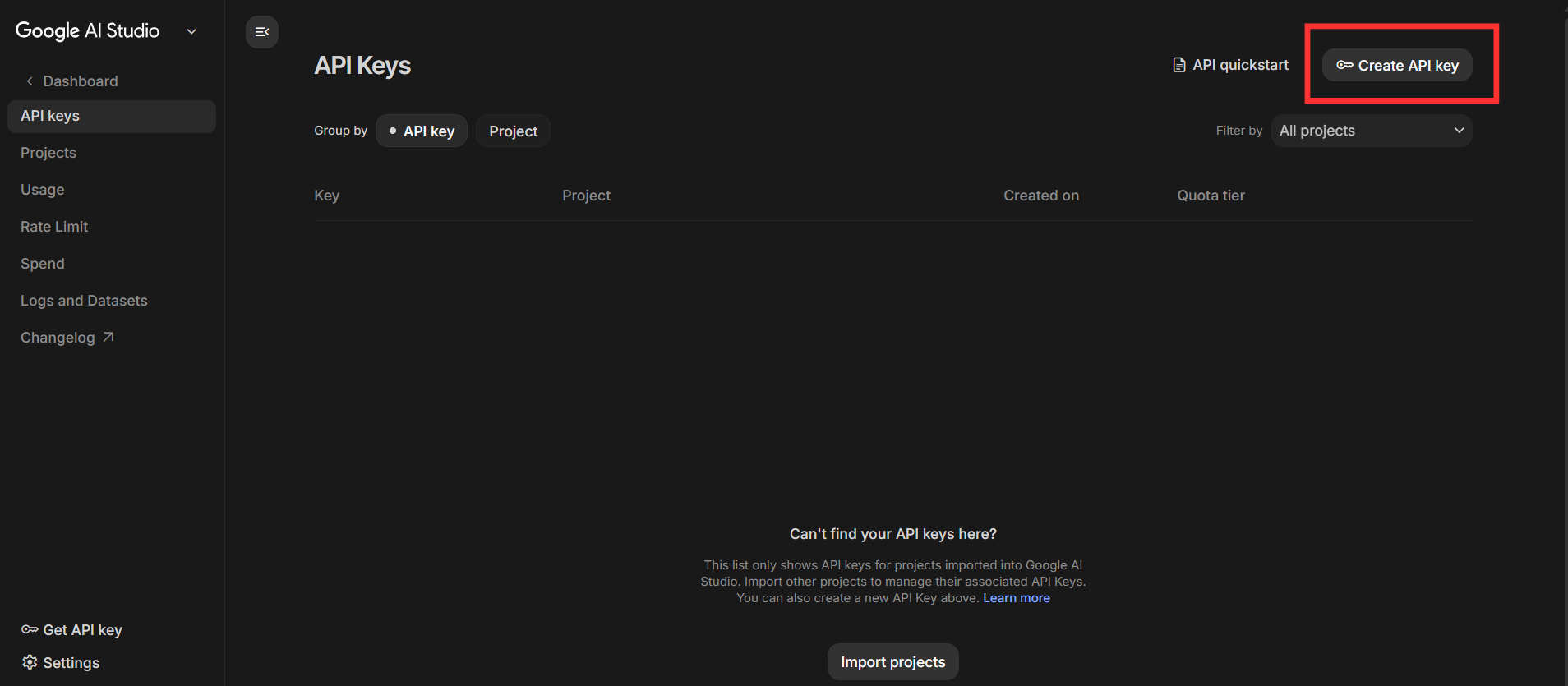Viewport: 1568px width, 686px height.
Task: Click the back chevron beside Dashboard
Action: (x=30, y=81)
